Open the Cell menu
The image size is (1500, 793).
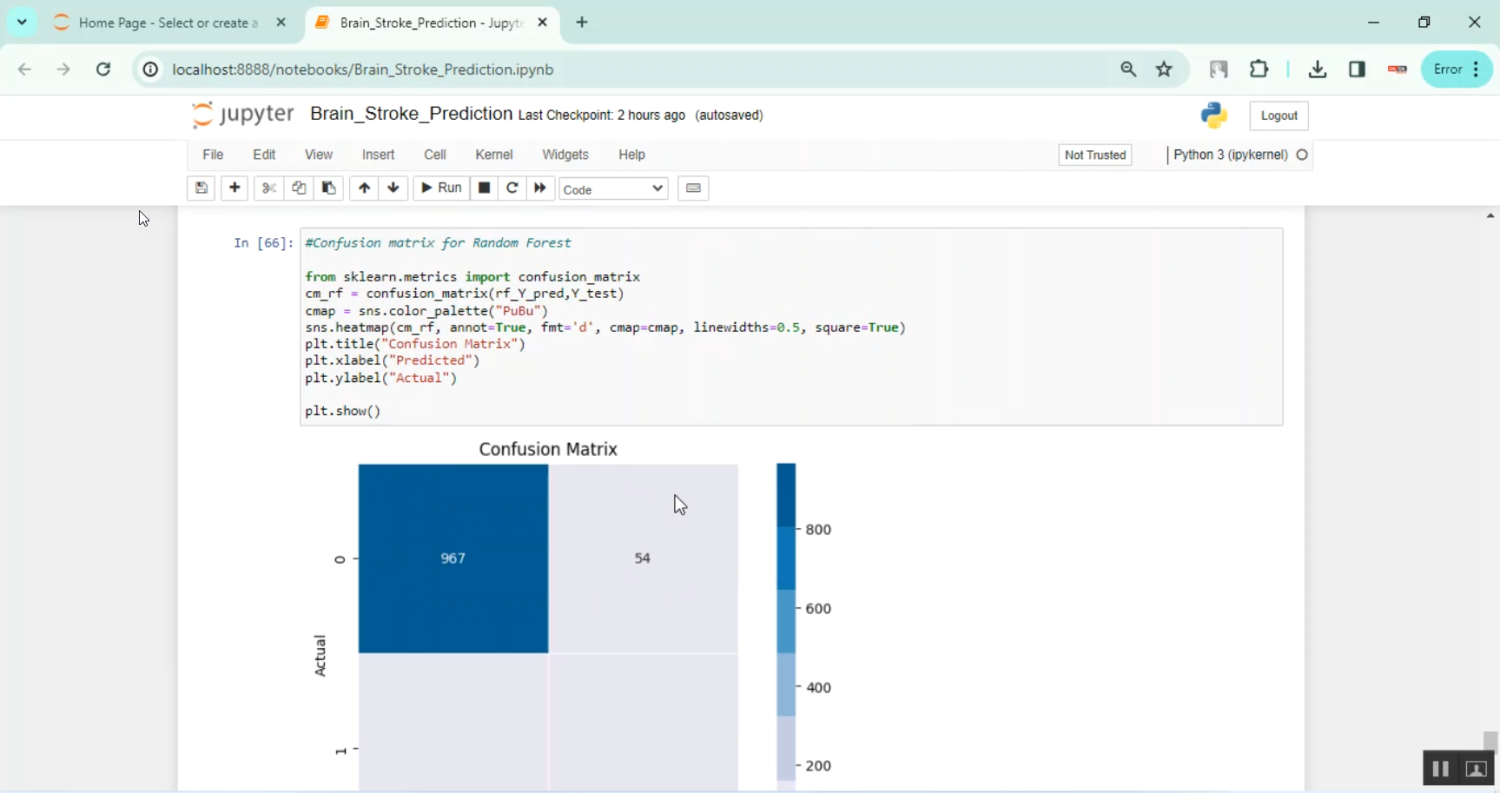pos(435,155)
